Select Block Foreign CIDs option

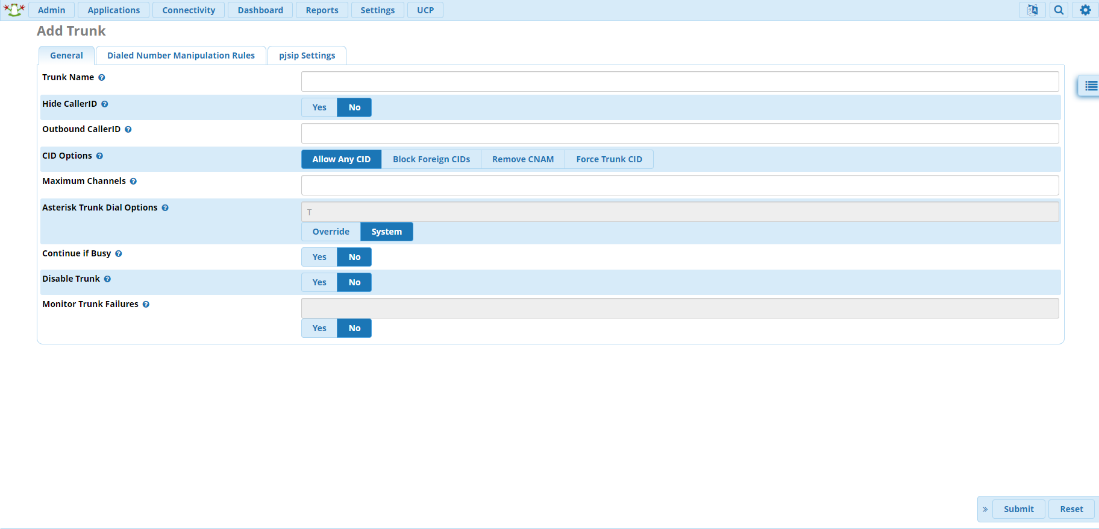[431, 159]
